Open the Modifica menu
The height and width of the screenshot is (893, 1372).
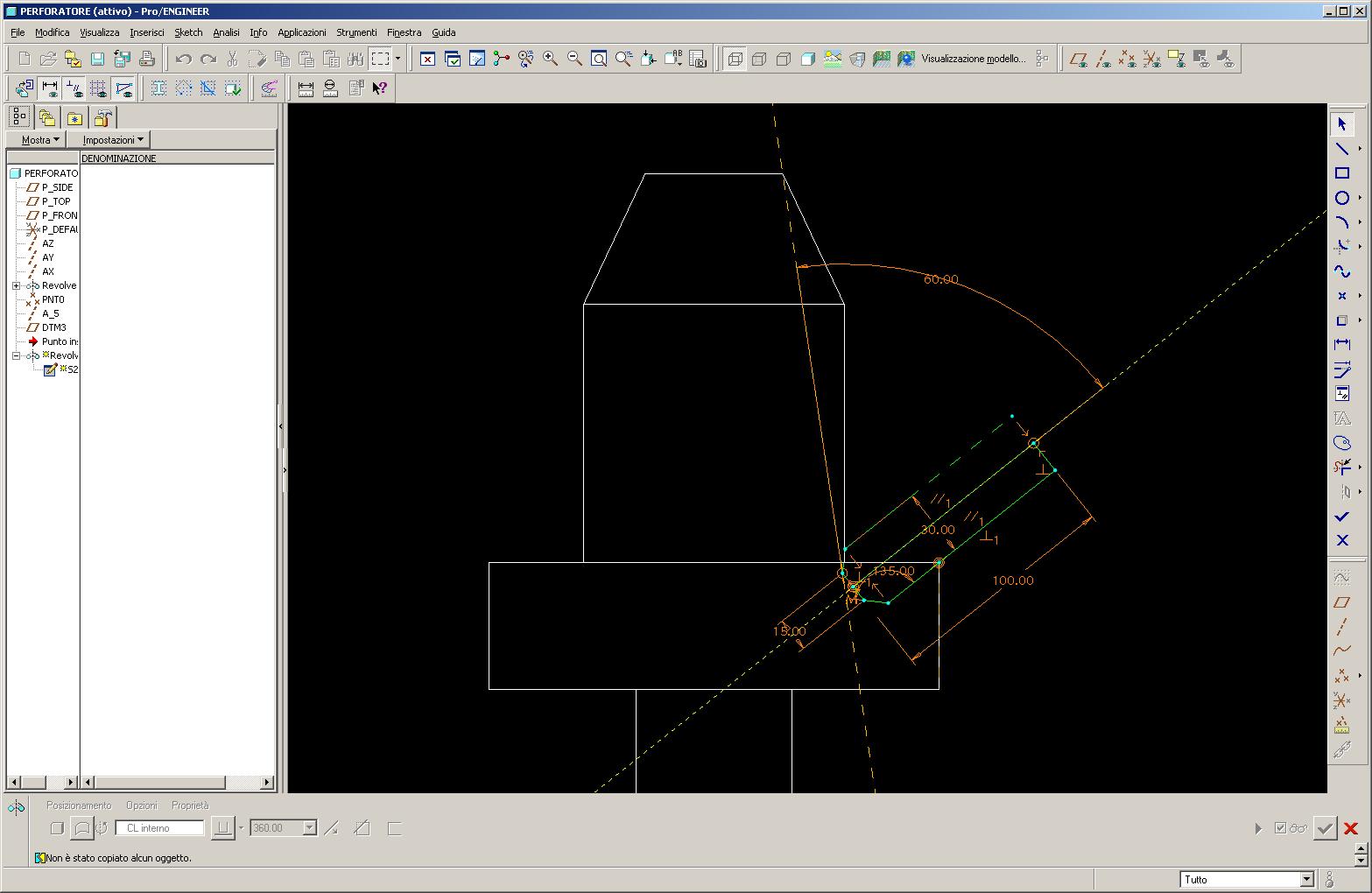click(x=52, y=32)
